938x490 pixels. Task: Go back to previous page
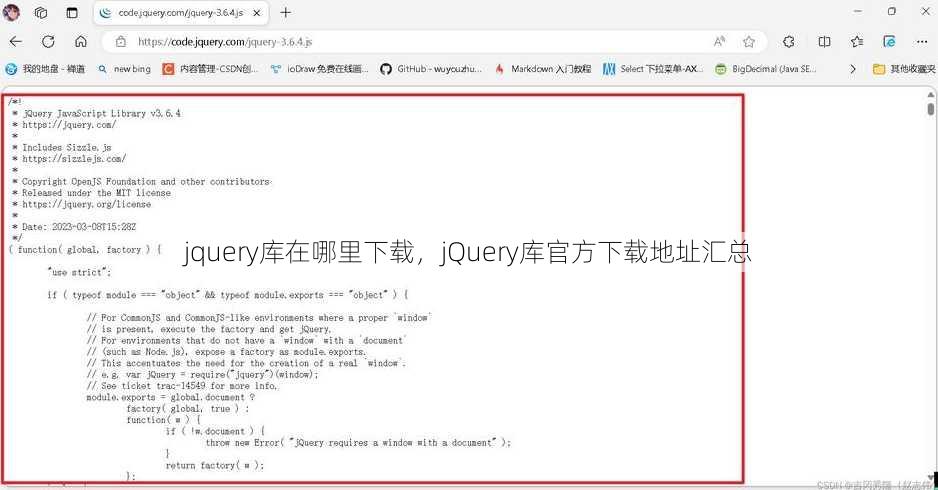click(16, 41)
